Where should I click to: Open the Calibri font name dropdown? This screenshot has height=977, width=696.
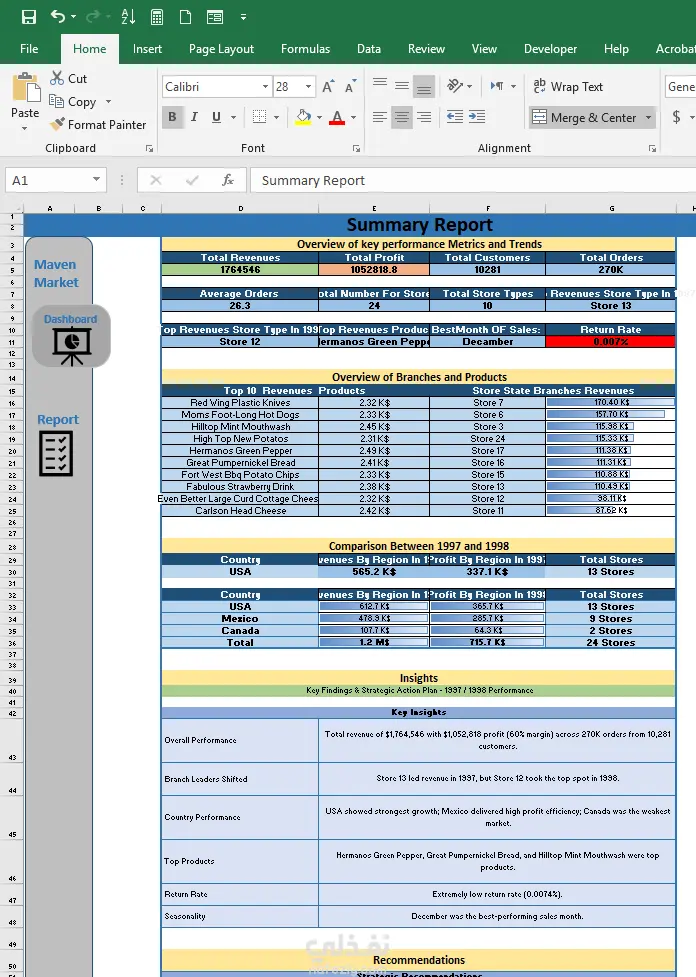coord(265,87)
